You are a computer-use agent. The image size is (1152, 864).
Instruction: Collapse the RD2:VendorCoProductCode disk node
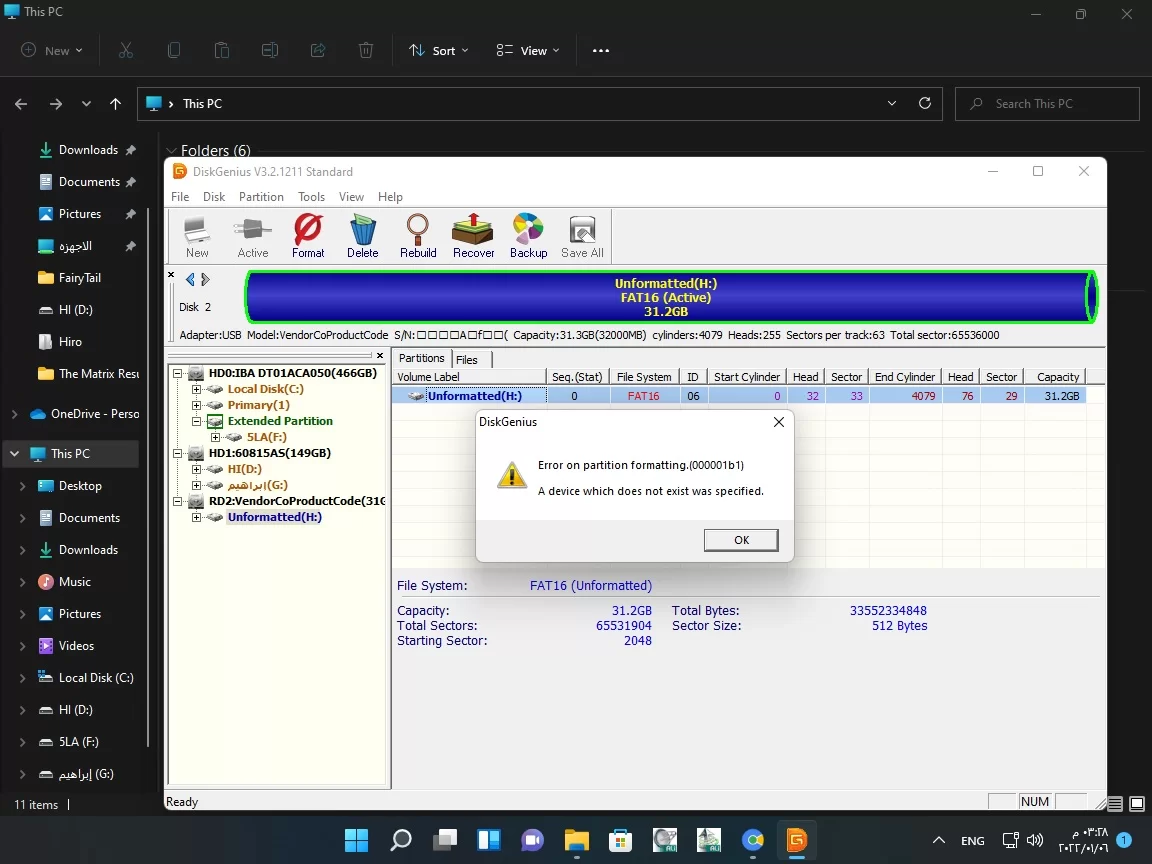click(x=177, y=501)
